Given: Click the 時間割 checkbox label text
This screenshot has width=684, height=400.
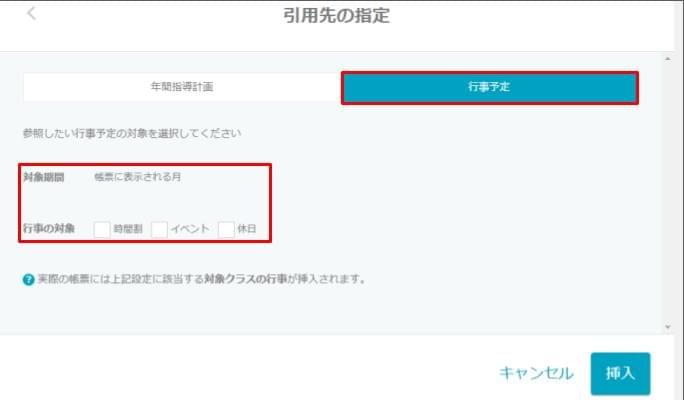Looking at the screenshot, I should tap(128, 229).
